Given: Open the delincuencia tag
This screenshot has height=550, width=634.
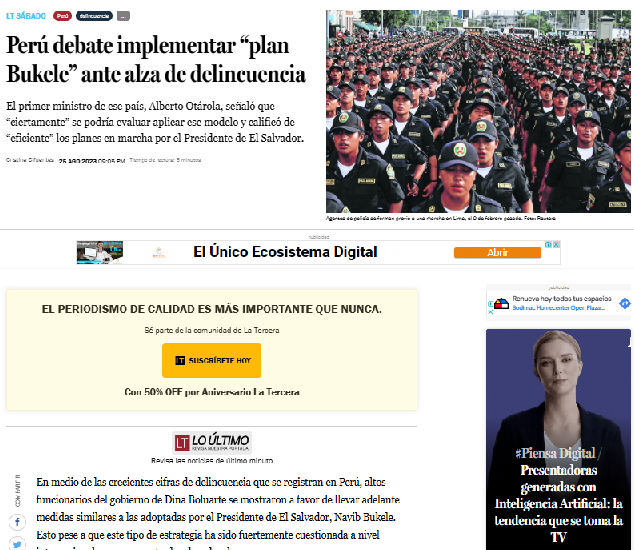Looking at the screenshot, I should click(x=94, y=16).
